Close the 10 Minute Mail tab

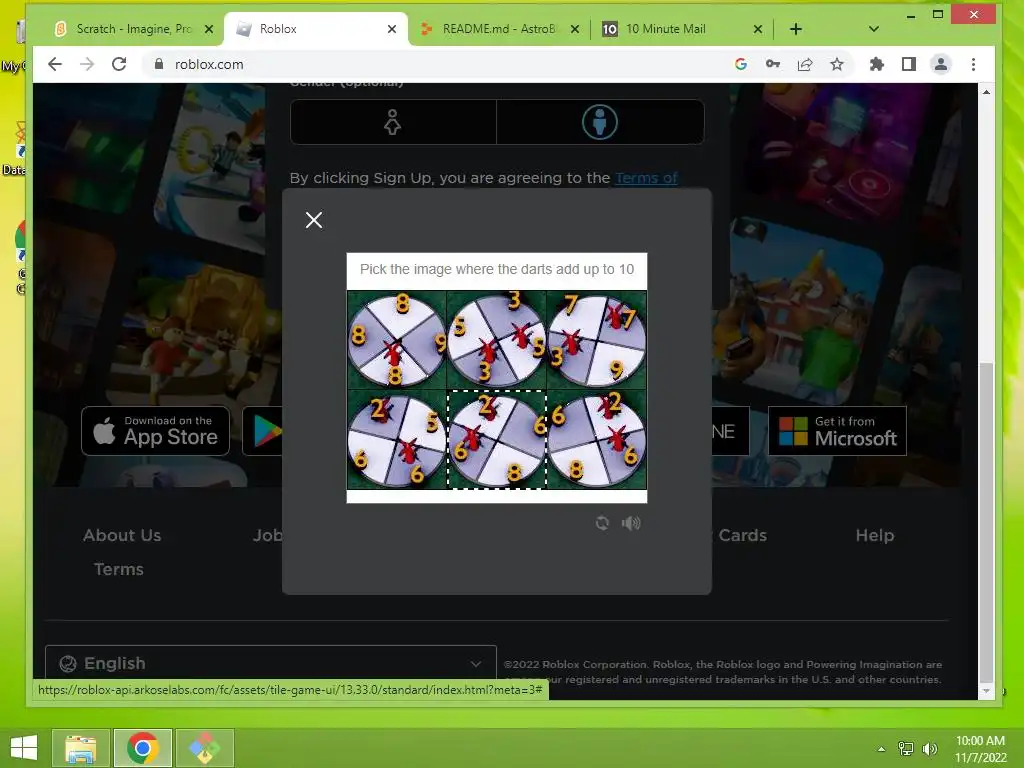pyautogui.click(x=758, y=29)
